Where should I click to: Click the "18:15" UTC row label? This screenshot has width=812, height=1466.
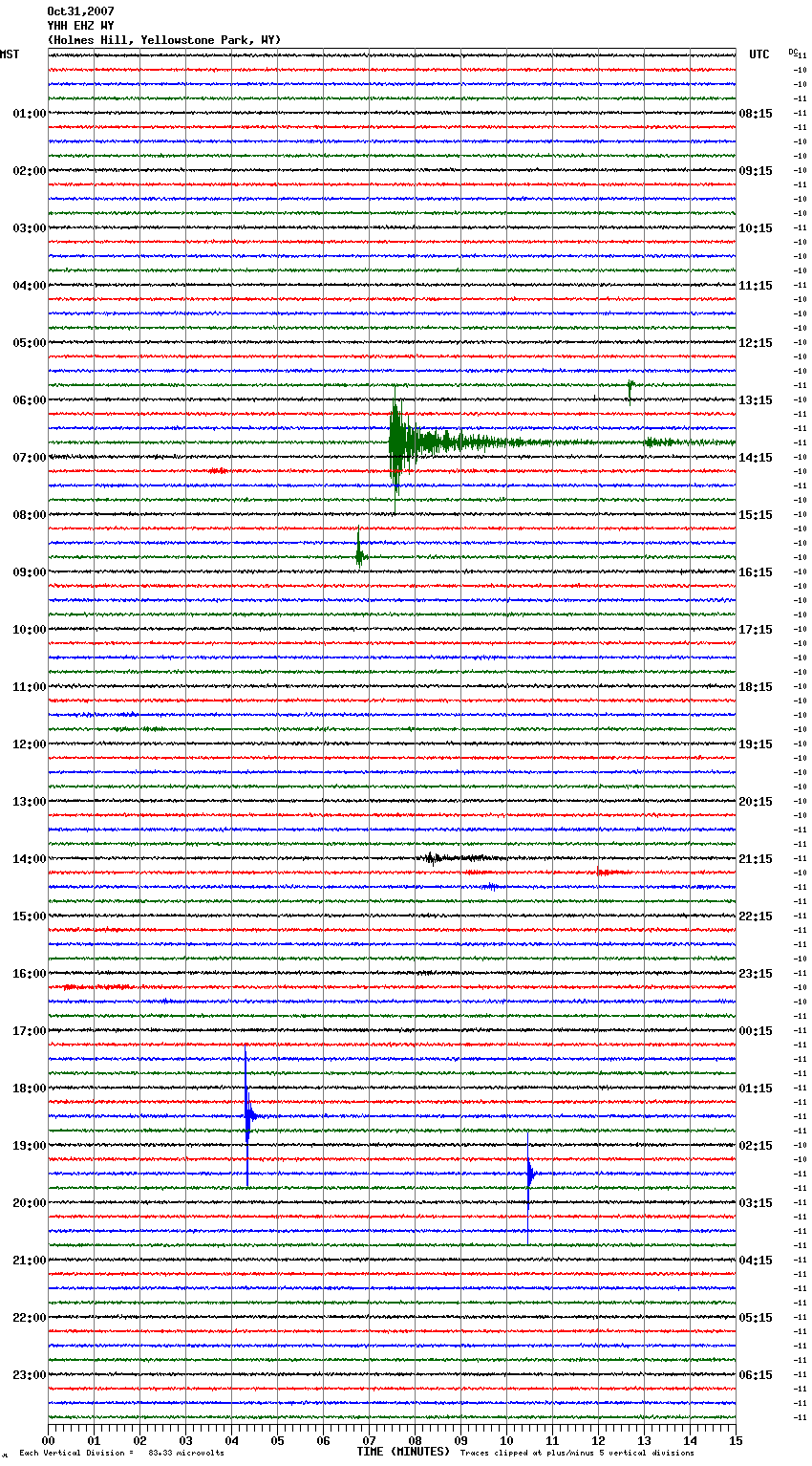(756, 687)
